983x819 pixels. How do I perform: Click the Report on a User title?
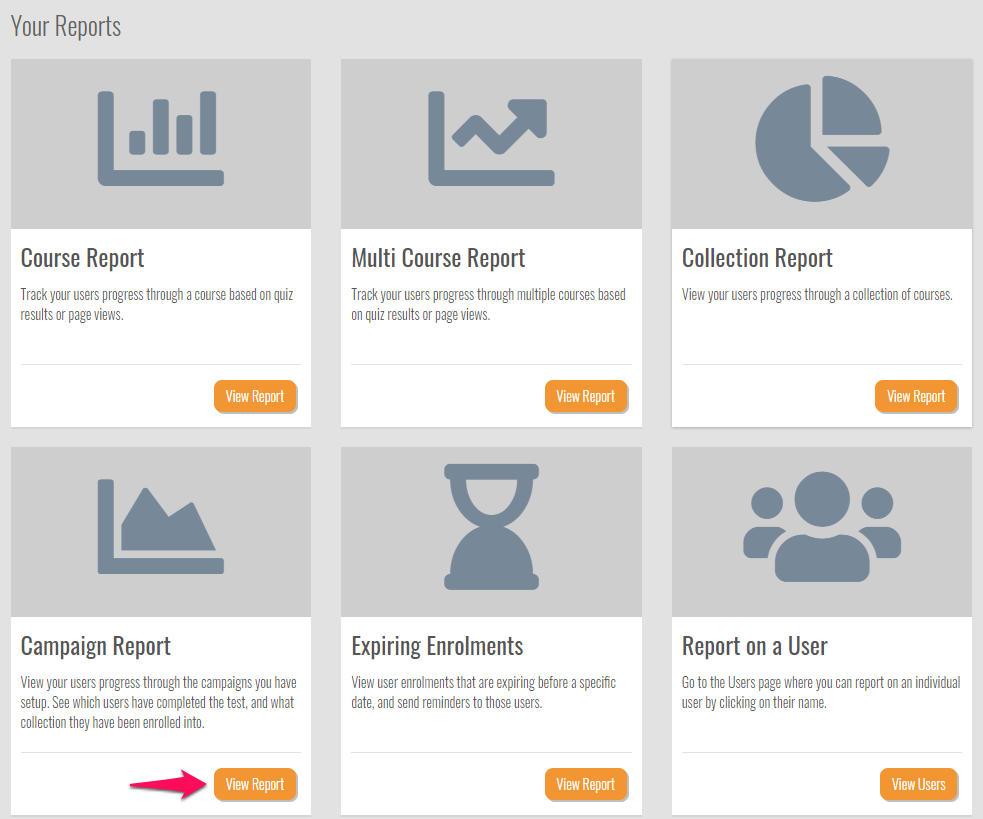[x=754, y=646]
